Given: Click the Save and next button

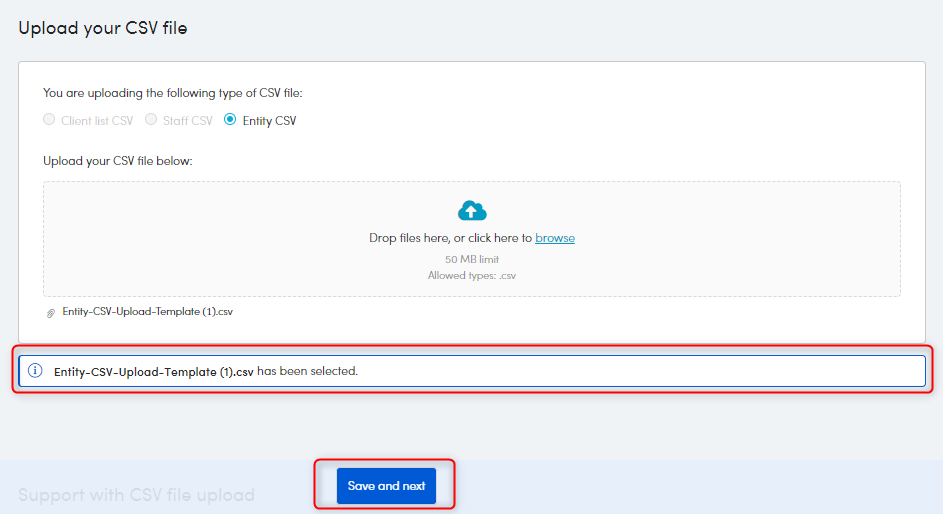Looking at the screenshot, I should pyautogui.click(x=386, y=486).
